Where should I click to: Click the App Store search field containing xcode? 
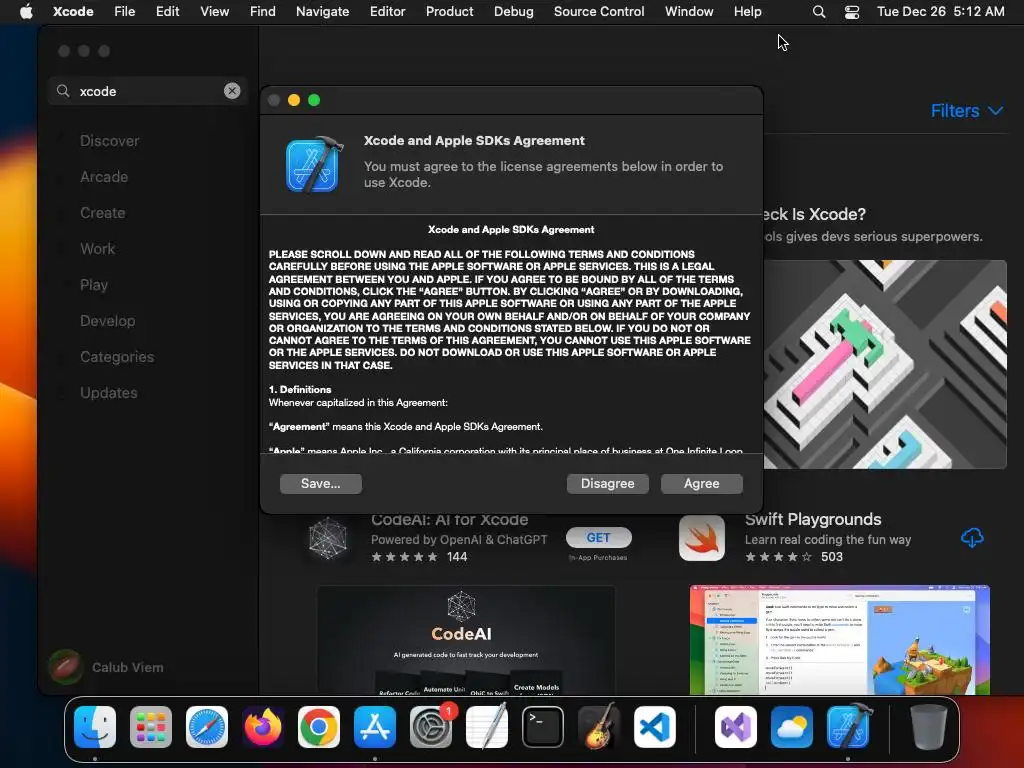(148, 91)
